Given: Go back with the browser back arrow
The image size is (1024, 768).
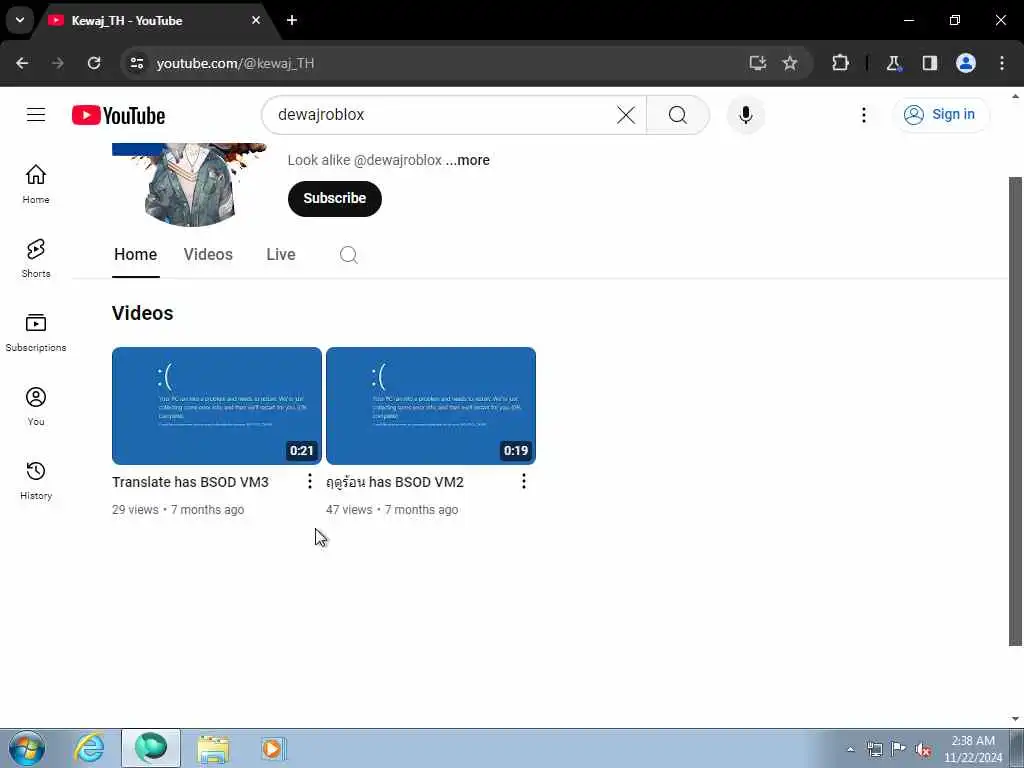Looking at the screenshot, I should pos(22,63).
